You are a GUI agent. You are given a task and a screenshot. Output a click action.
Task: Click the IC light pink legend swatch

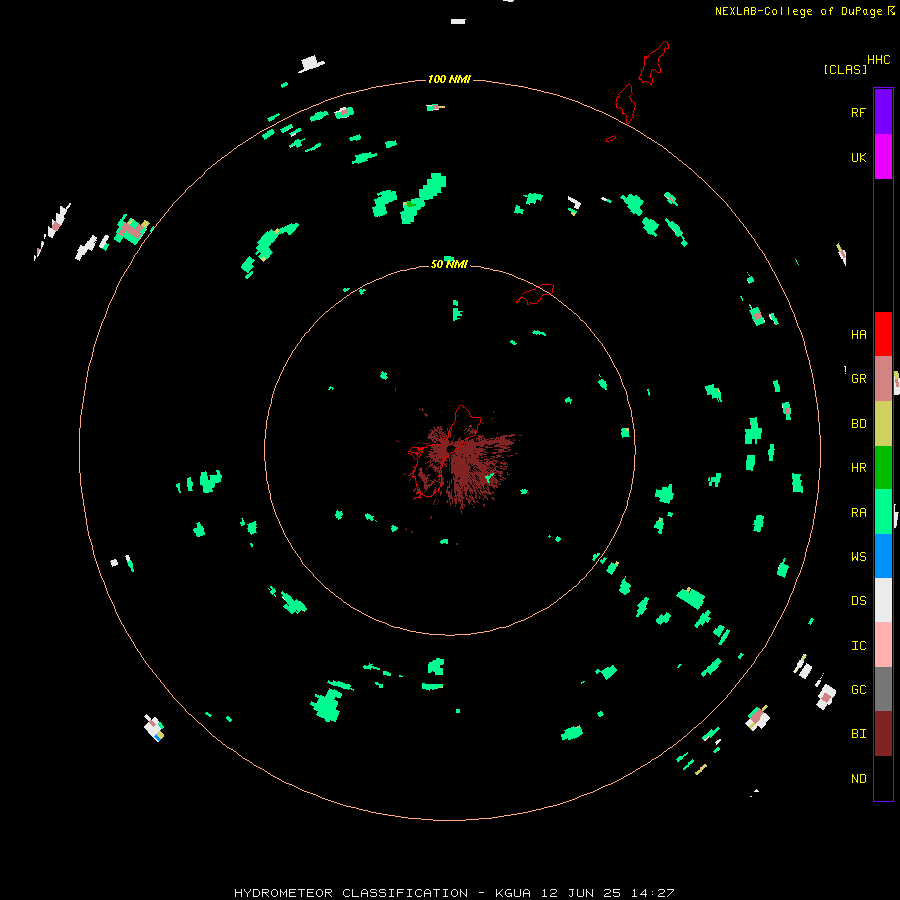(883, 645)
